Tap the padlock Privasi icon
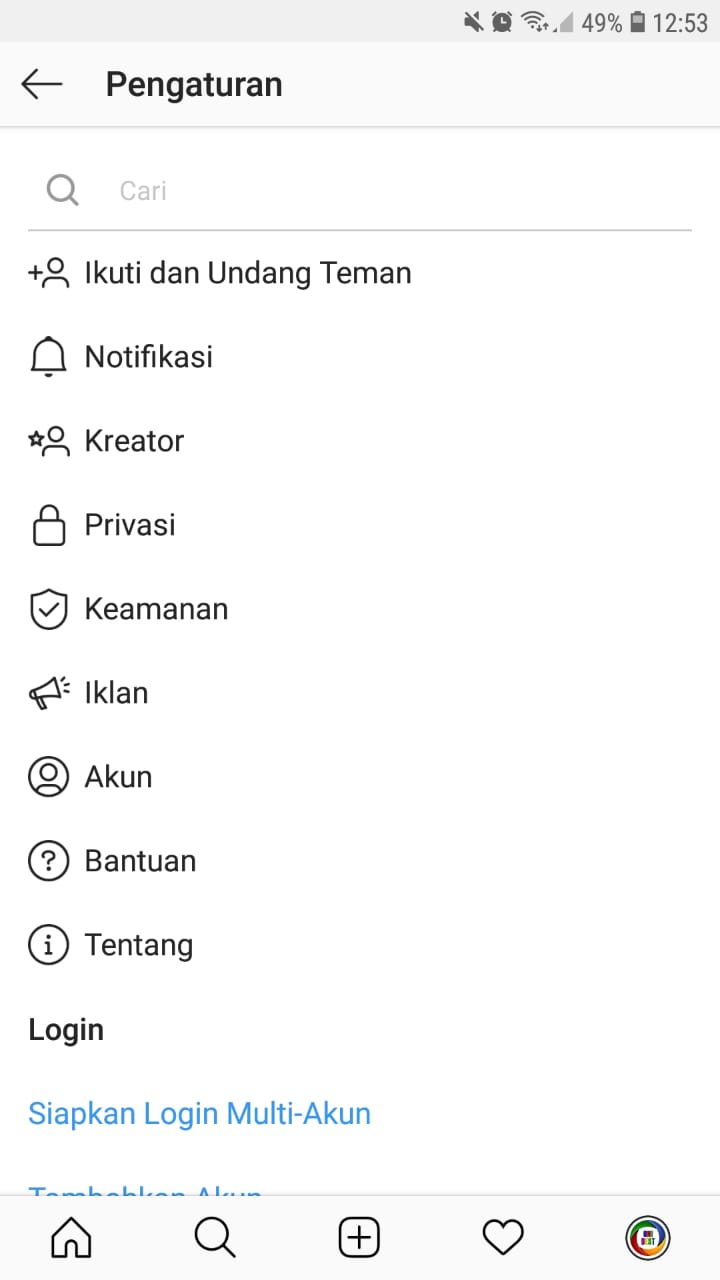 pos(49,525)
